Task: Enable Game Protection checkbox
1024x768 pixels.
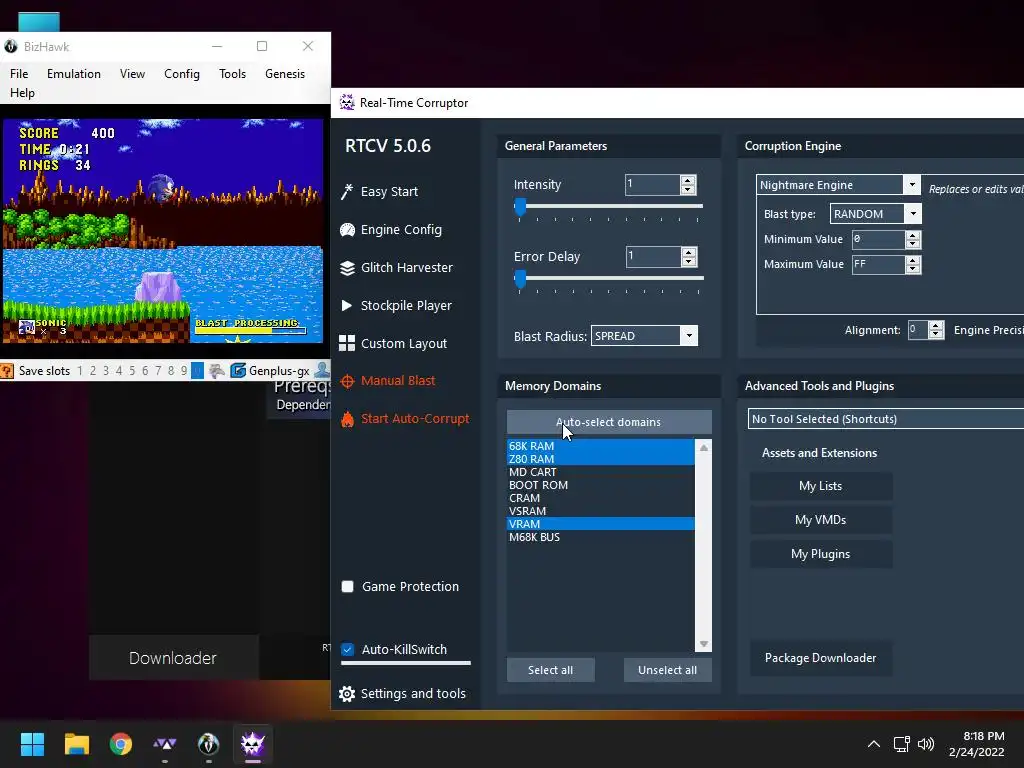Action: coord(347,586)
